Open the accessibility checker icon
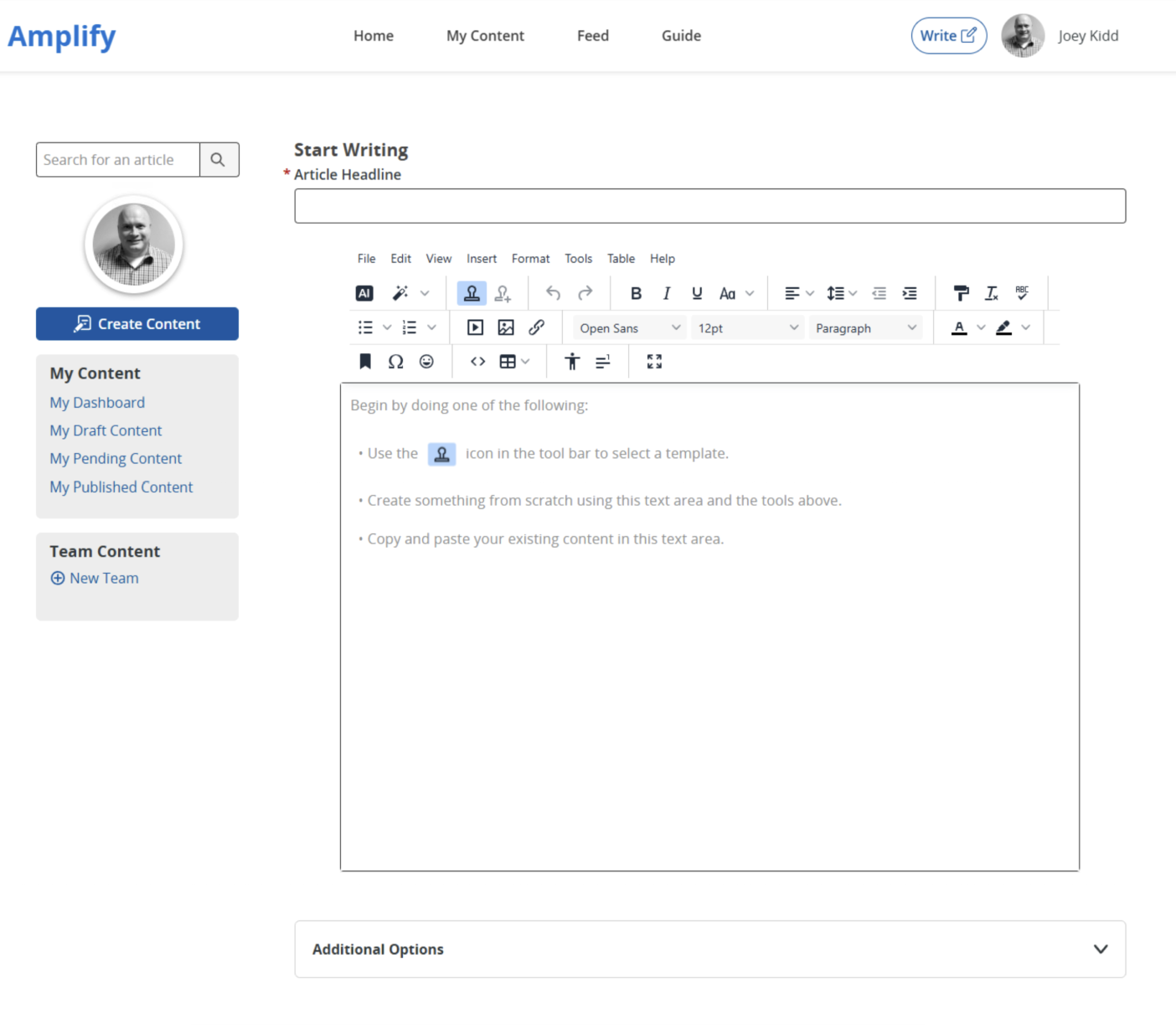Viewport: 1176px width, 1025px height. tap(572, 362)
